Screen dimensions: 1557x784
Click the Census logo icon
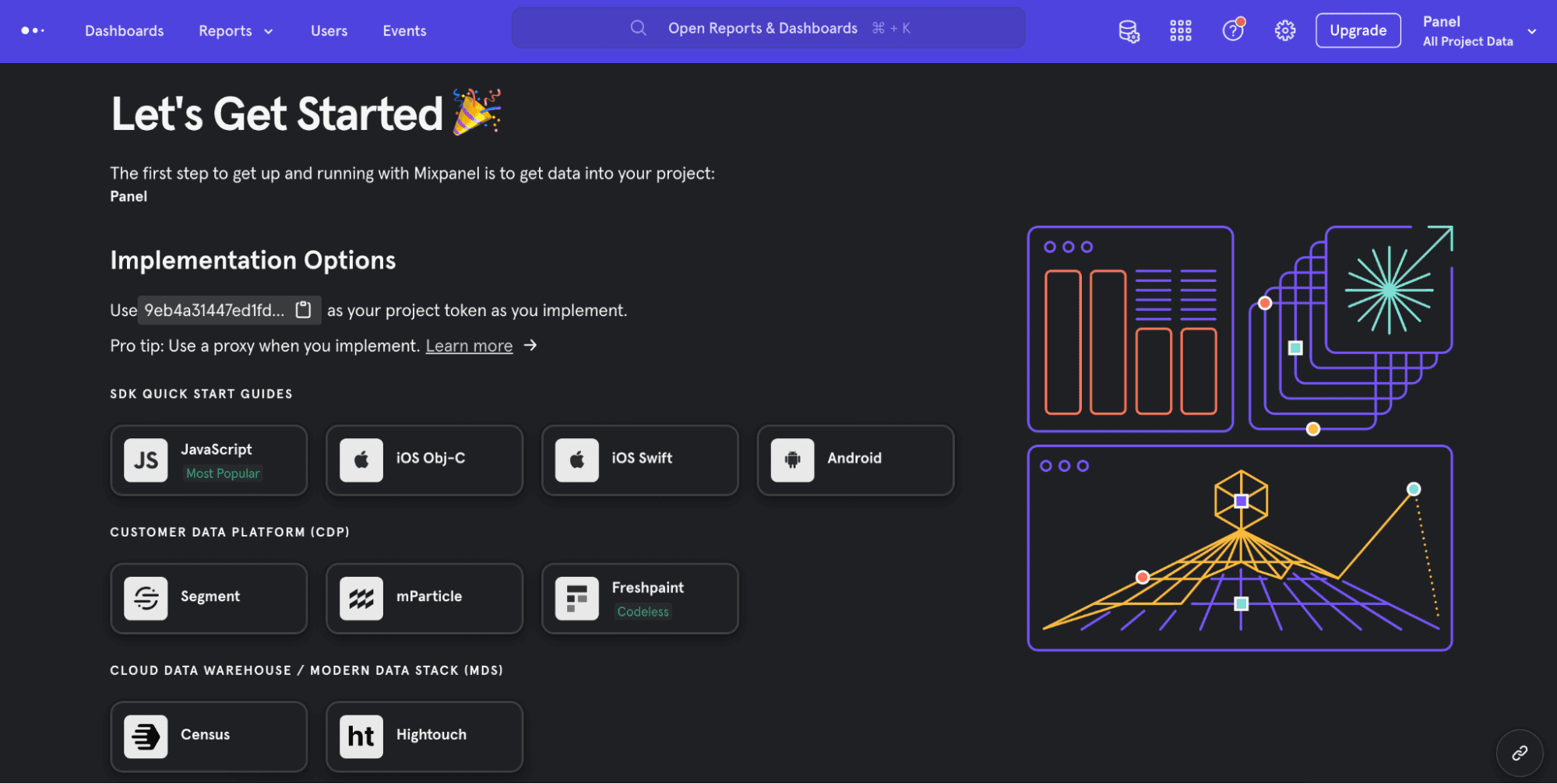146,737
